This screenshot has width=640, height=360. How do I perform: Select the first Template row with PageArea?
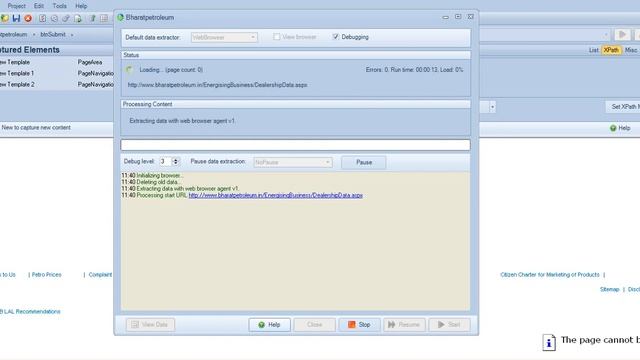tap(57, 62)
